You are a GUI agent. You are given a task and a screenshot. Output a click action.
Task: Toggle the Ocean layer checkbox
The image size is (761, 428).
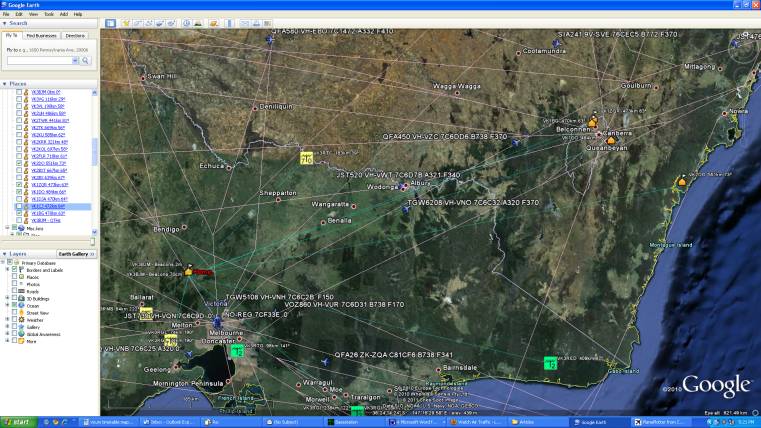pos(15,305)
